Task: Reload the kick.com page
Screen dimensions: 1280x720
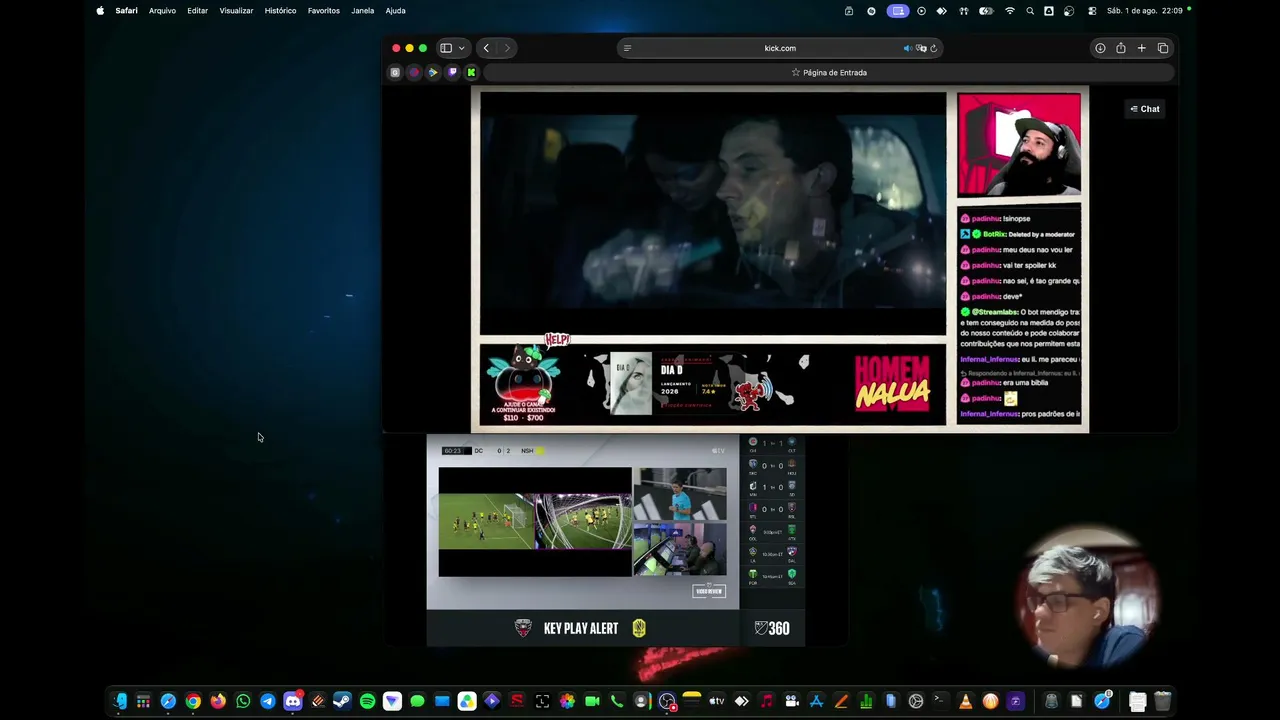Action: (933, 48)
